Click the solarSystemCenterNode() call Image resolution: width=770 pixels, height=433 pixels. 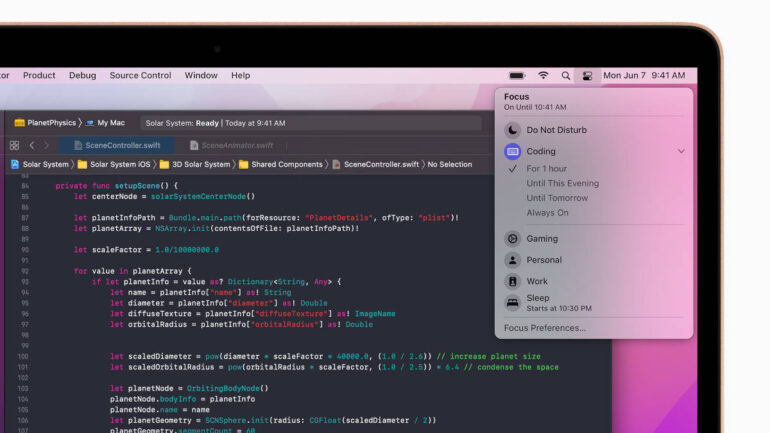[x=203, y=196]
